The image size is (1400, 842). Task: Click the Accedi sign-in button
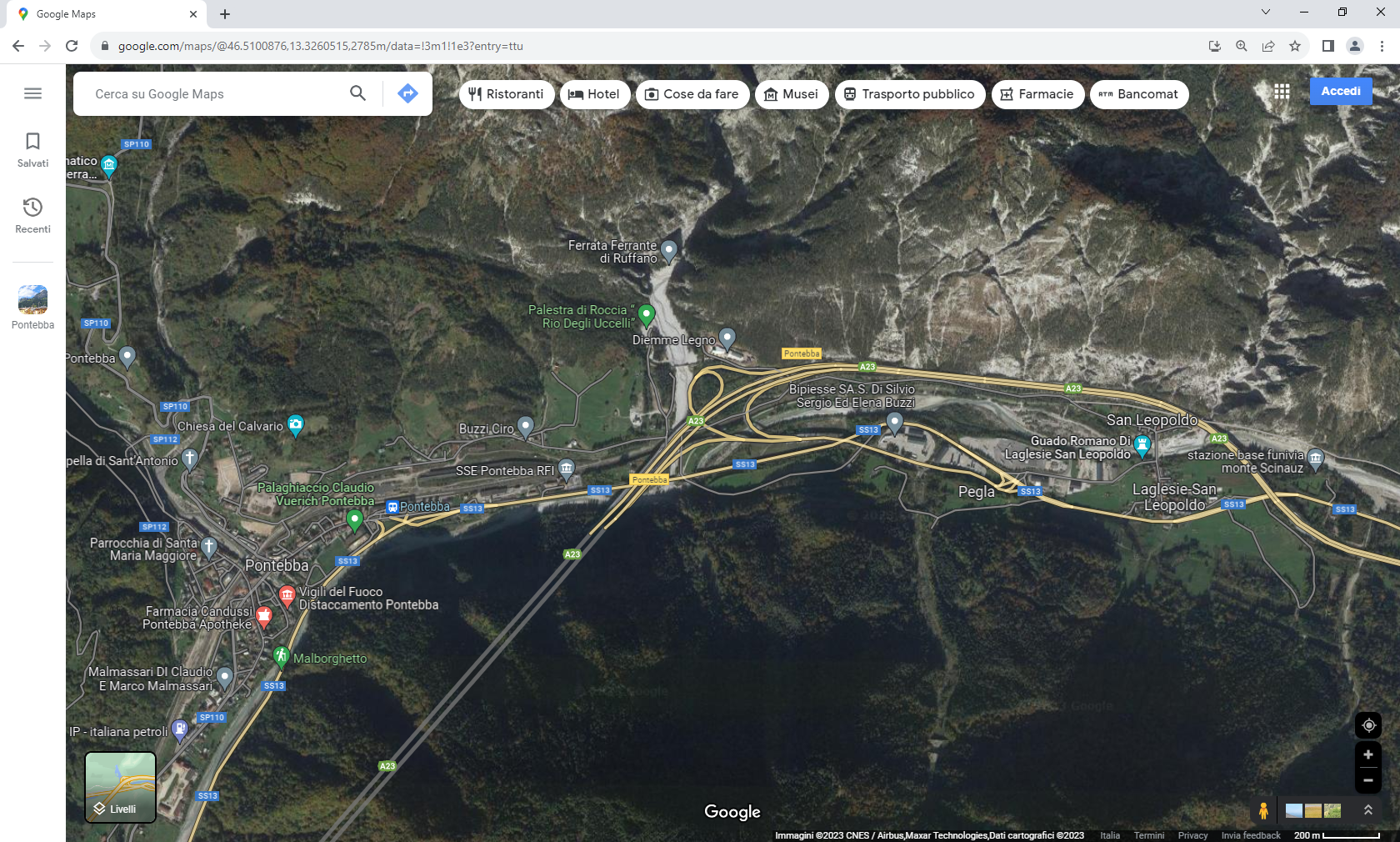pyautogui.click(x=1340, y=91)
